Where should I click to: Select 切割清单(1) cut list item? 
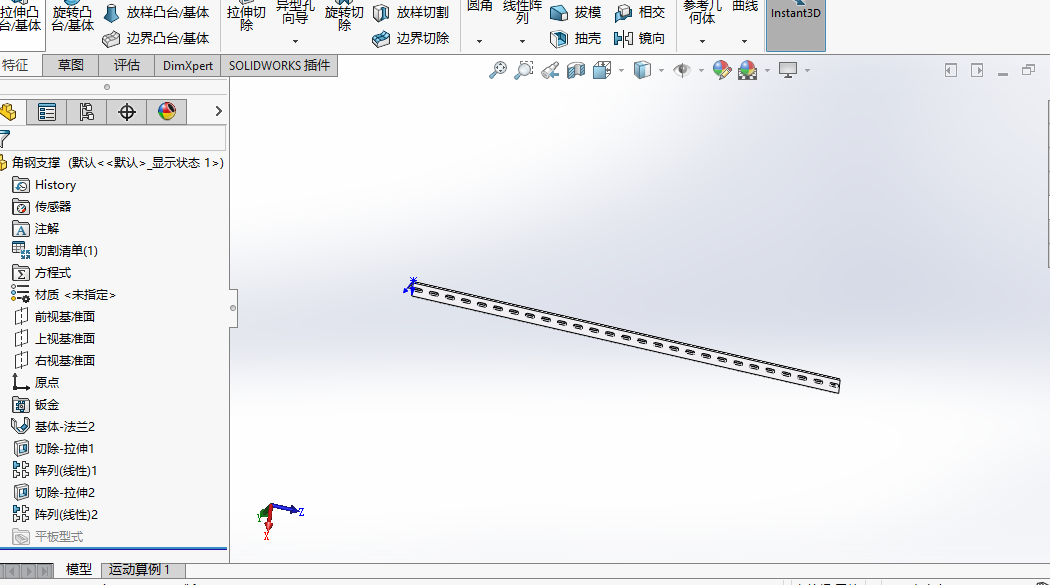pyautogui.click(x=55, y=251)
